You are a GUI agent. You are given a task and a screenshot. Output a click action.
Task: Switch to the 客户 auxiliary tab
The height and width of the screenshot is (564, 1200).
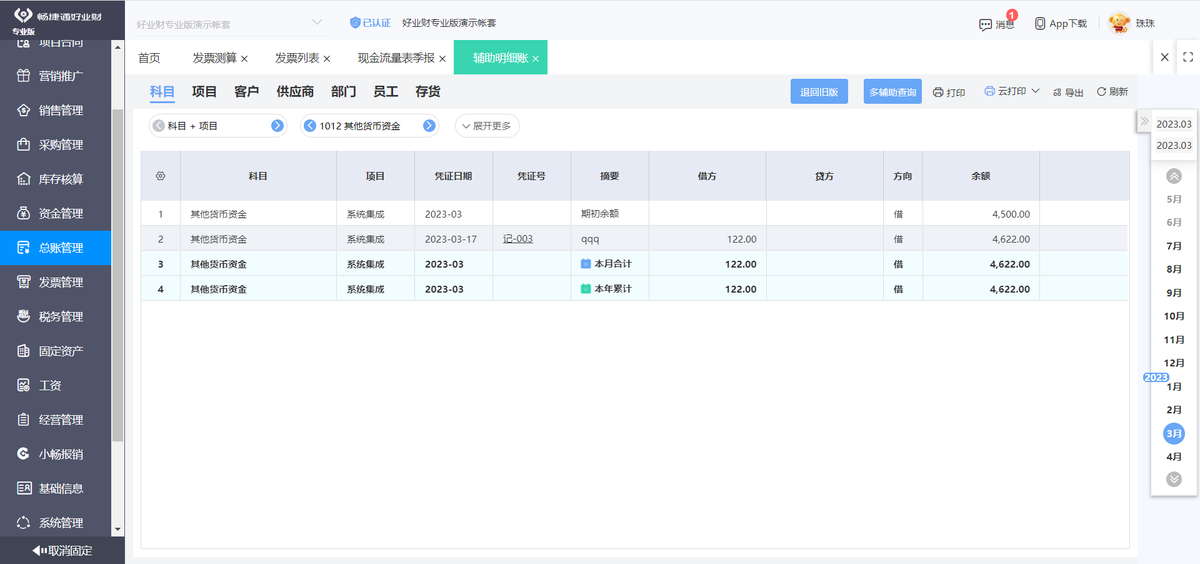246,92
